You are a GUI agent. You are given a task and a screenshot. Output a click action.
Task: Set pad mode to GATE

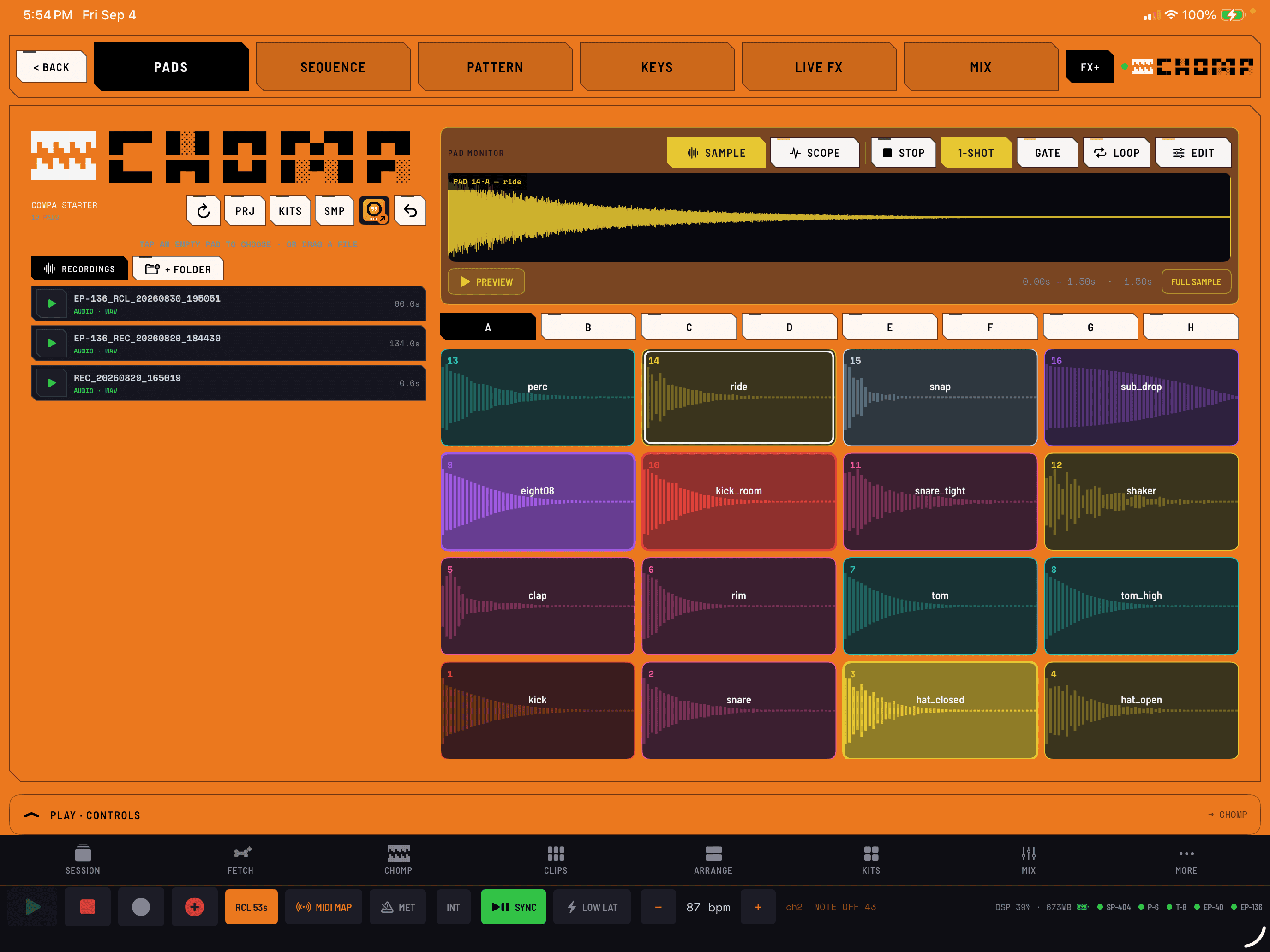[1047, 153]
